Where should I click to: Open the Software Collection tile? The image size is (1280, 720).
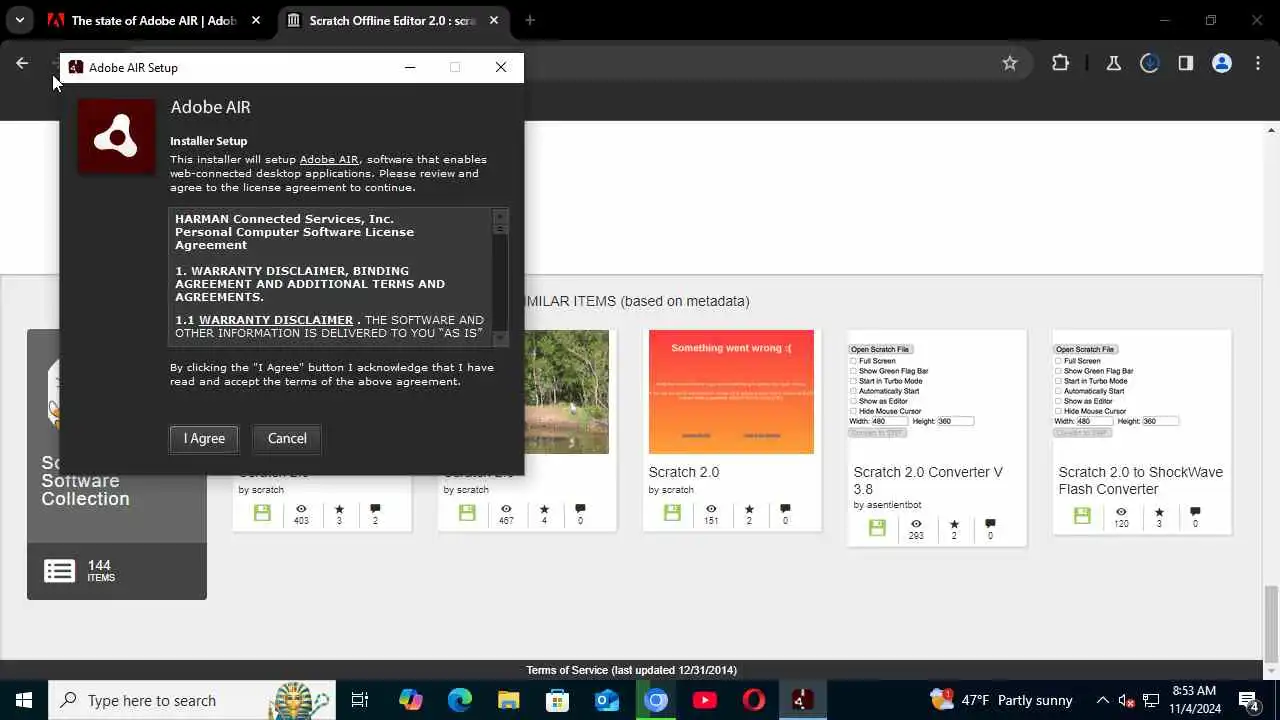[117, 464]
